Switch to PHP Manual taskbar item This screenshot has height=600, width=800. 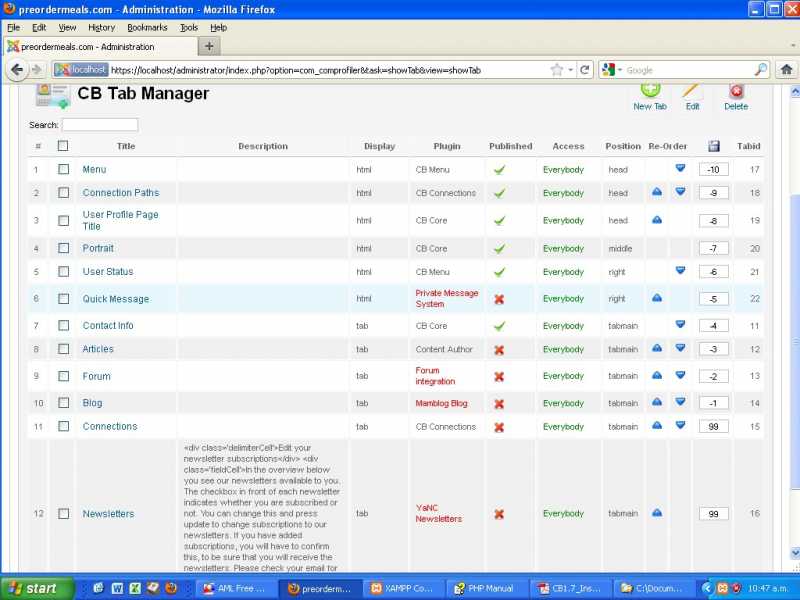click(485, 588)
